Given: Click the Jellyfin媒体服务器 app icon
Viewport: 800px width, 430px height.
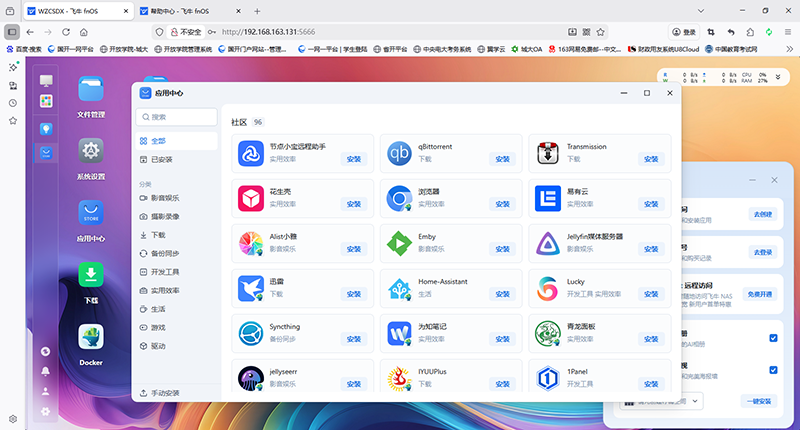Looking at the screenshot, I should [x=547, y=243].
